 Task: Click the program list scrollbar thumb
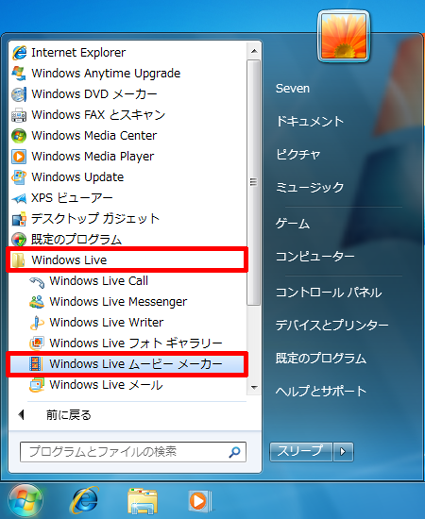tap(254, 182)
